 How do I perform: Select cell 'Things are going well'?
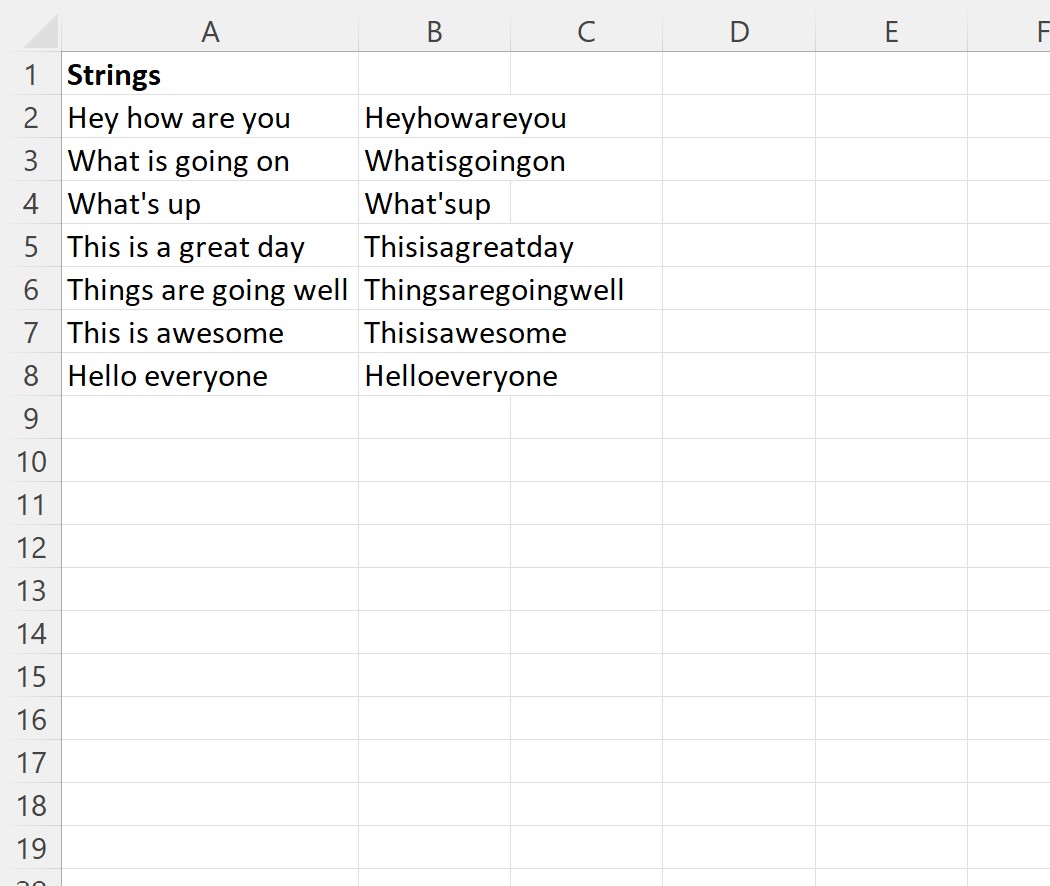(210, 289)
